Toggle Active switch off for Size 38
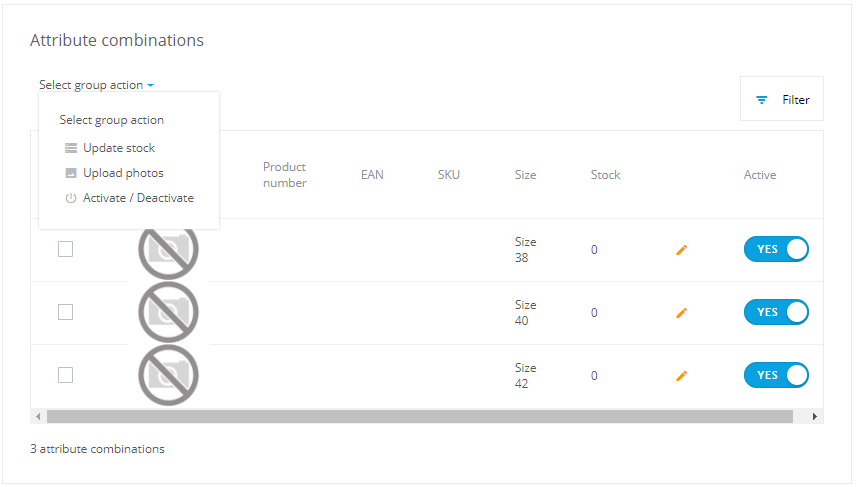Viewport: 856px width, 487px height. pyautogui.click(x=776, y=249)
